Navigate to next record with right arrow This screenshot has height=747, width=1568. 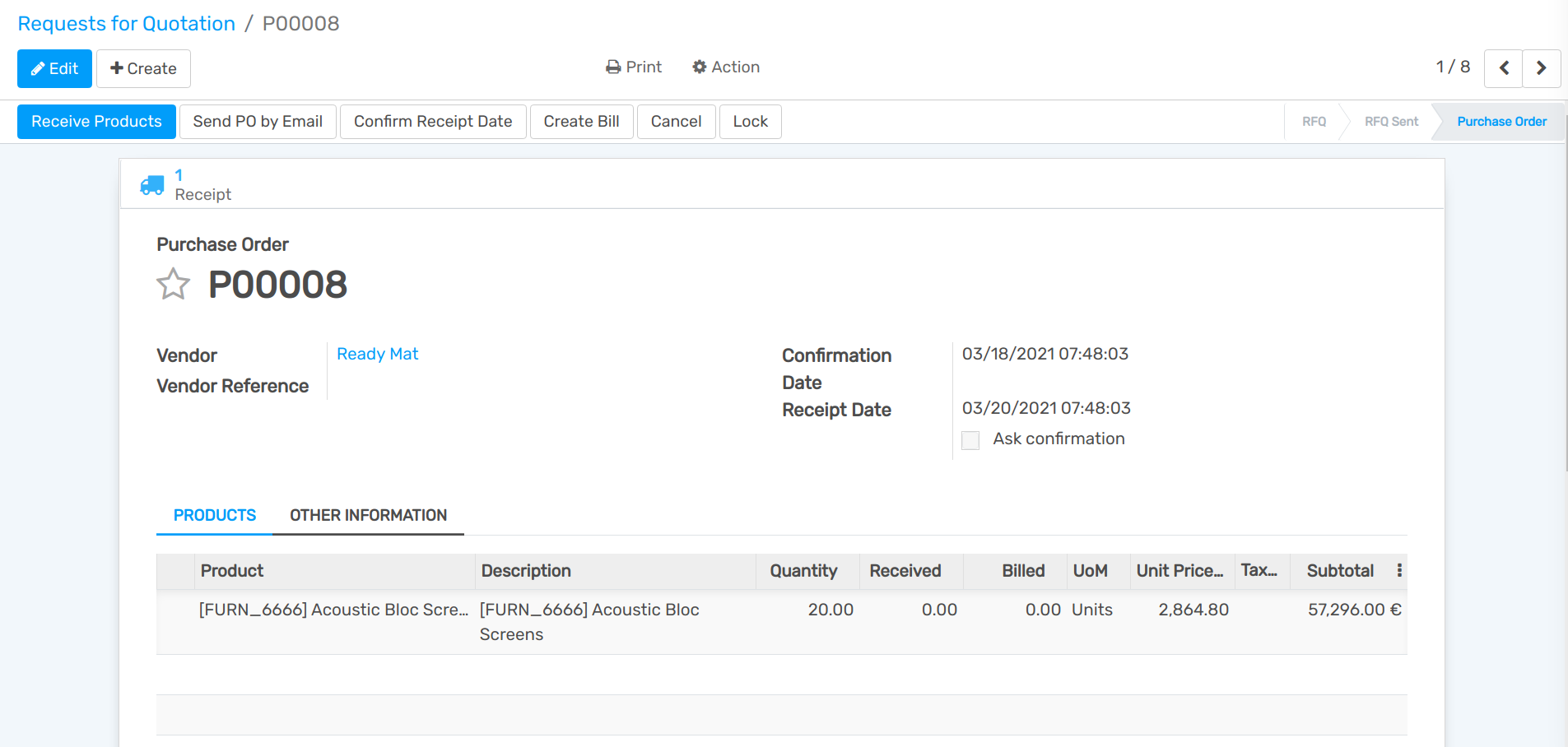pyautogui.click(x=1542, y=68)
